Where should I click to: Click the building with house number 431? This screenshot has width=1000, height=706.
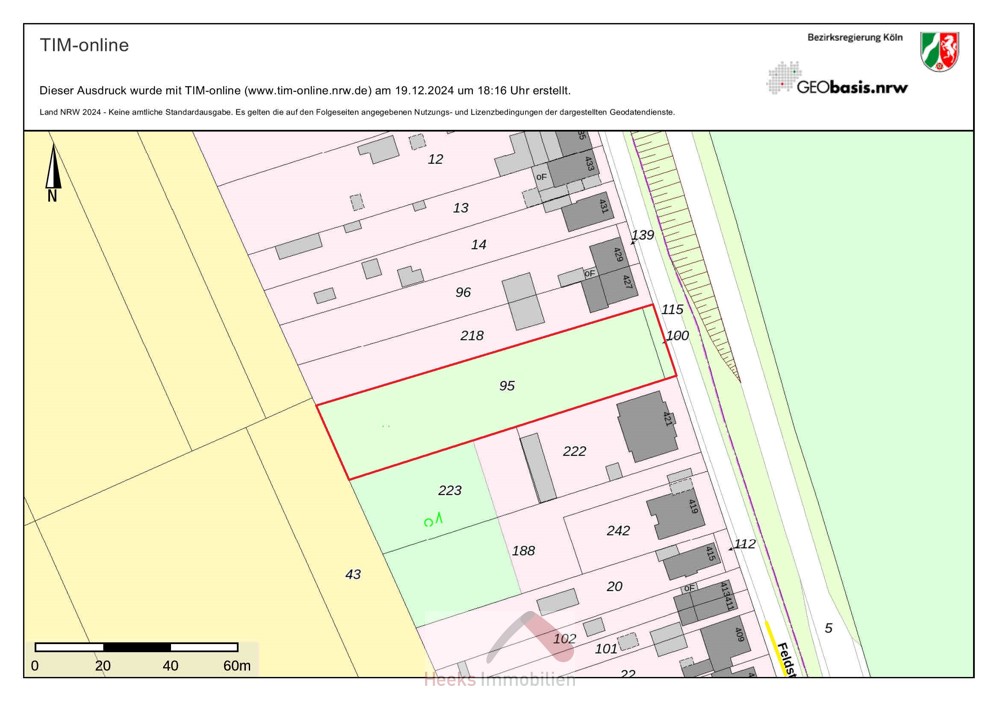point(587,212)
